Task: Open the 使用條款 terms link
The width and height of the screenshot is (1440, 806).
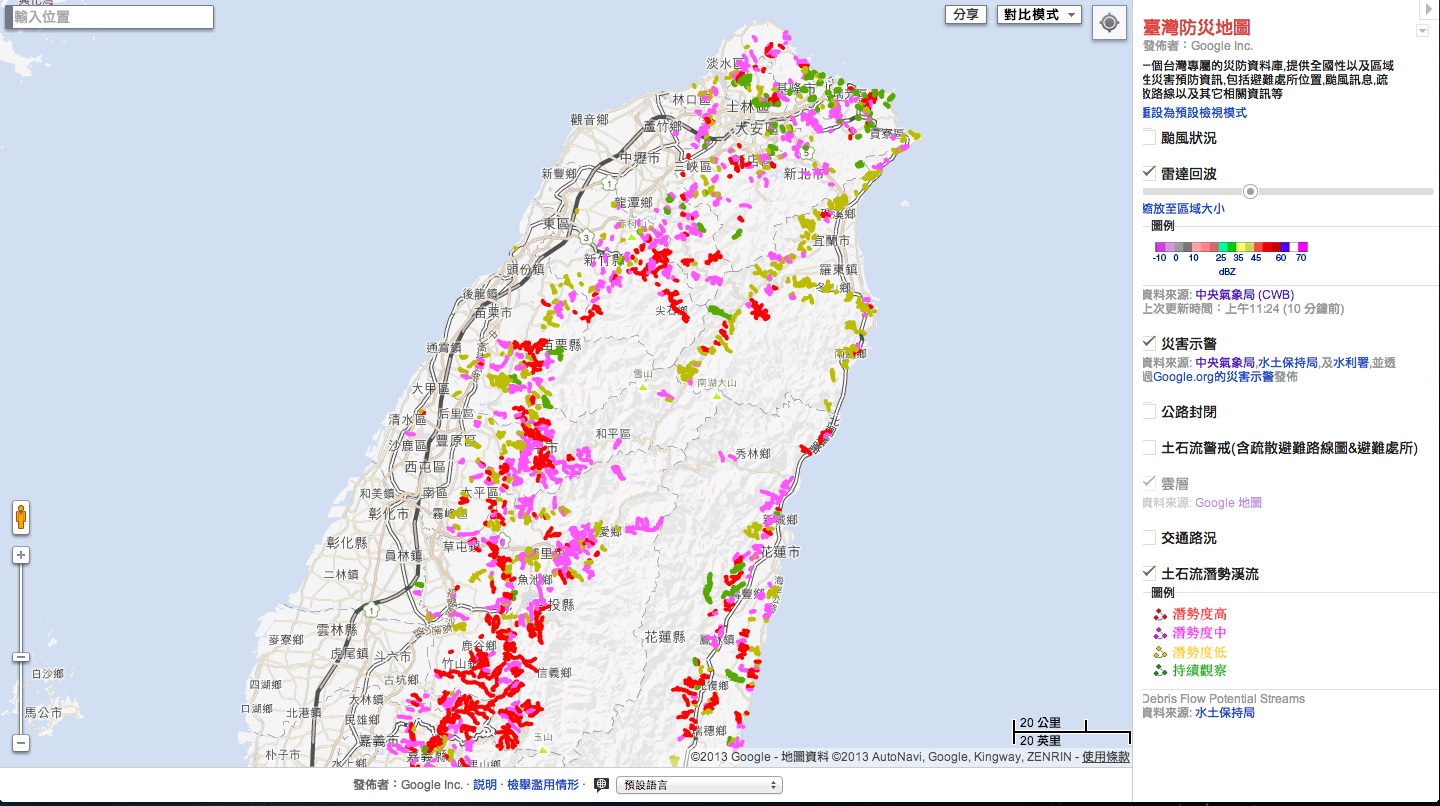Action: (1106, 757)
